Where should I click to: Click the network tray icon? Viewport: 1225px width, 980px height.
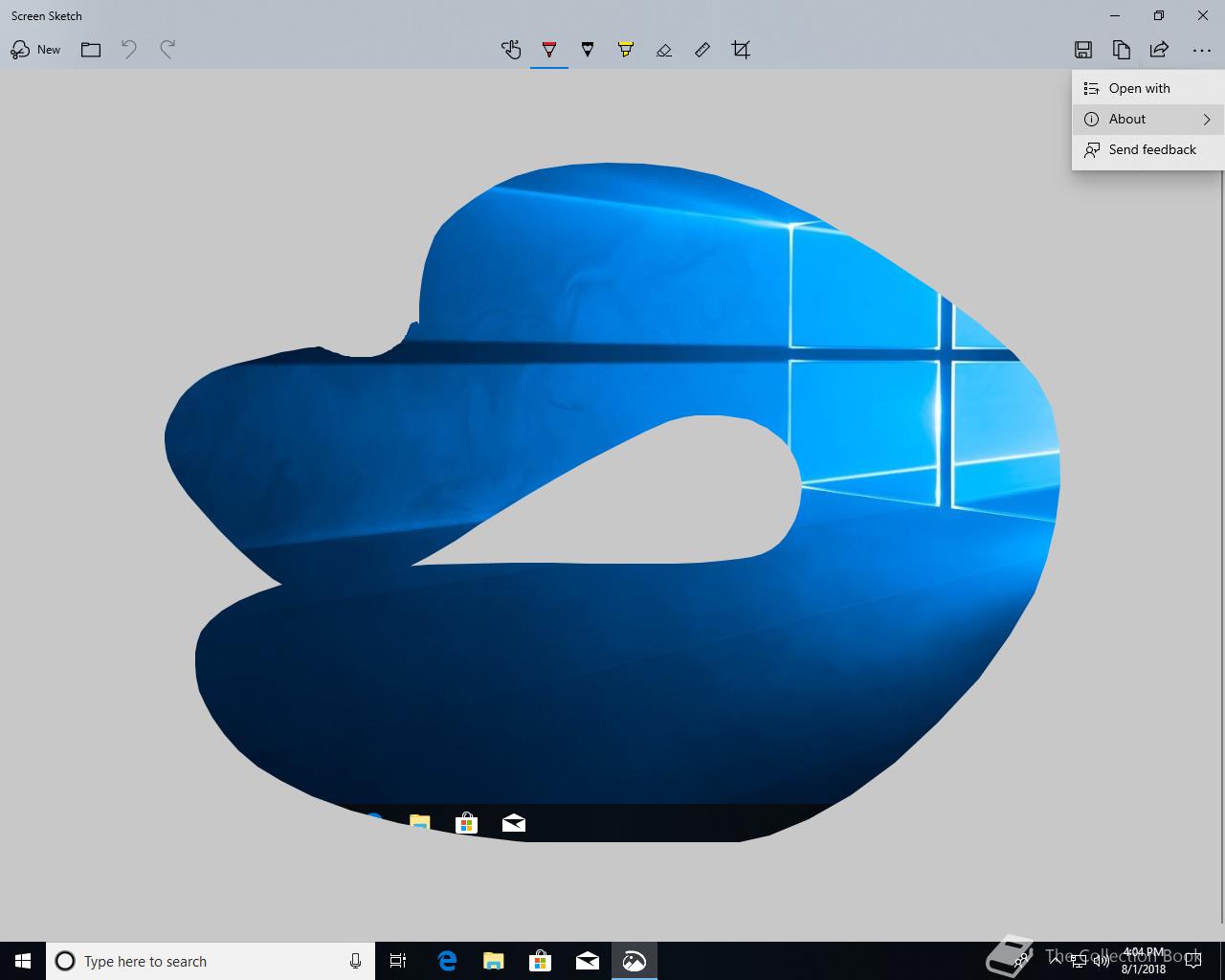tap(1078, 961)
